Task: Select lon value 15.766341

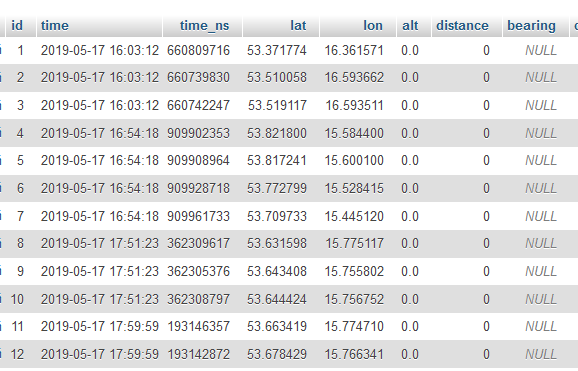Action: tap(354, 354)
